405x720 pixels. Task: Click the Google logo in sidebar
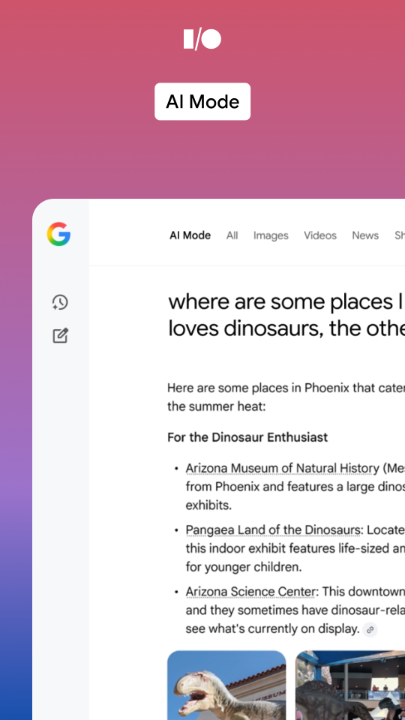58,234
